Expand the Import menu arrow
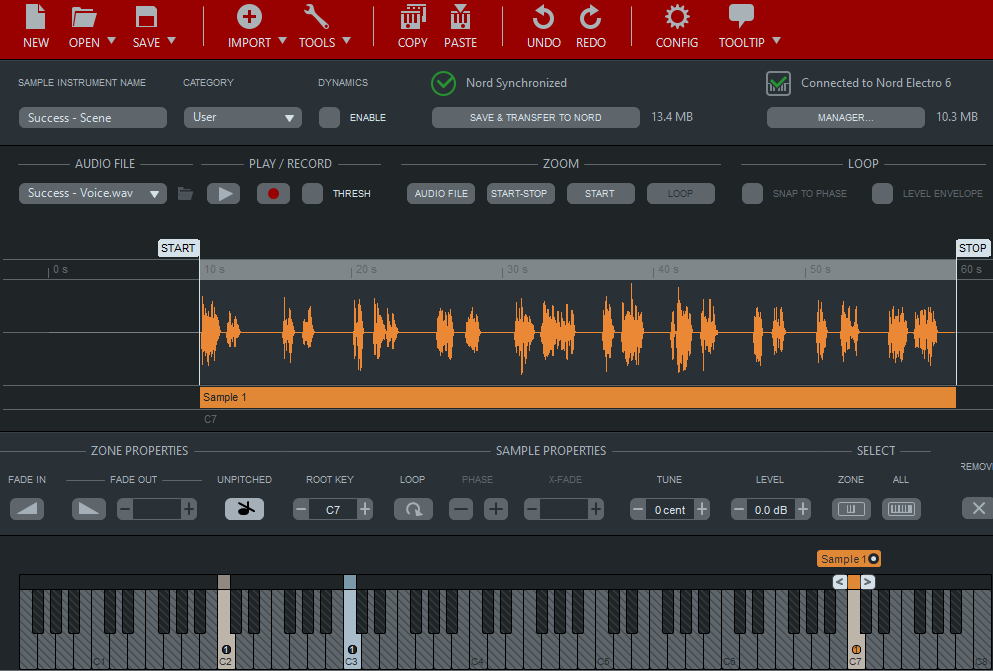The width and height of the screenshot is (993, 671). pyautogui.click(x=282, y=42)
